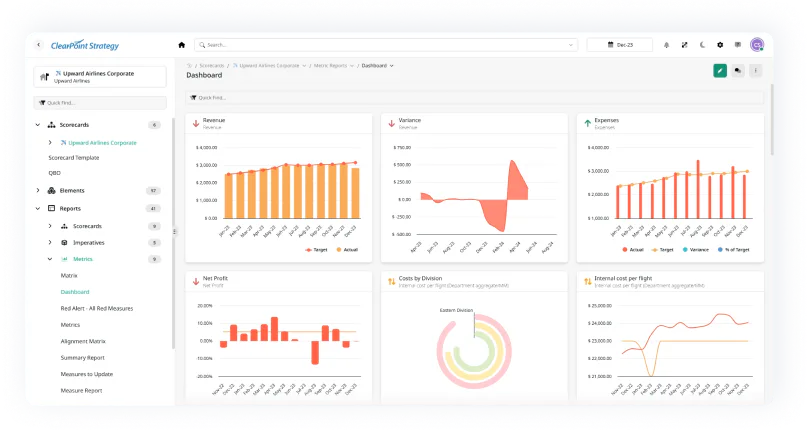This screenshot has width=809, height=431.
Task: Open the Summary Report
Action: tap(83, 358)
